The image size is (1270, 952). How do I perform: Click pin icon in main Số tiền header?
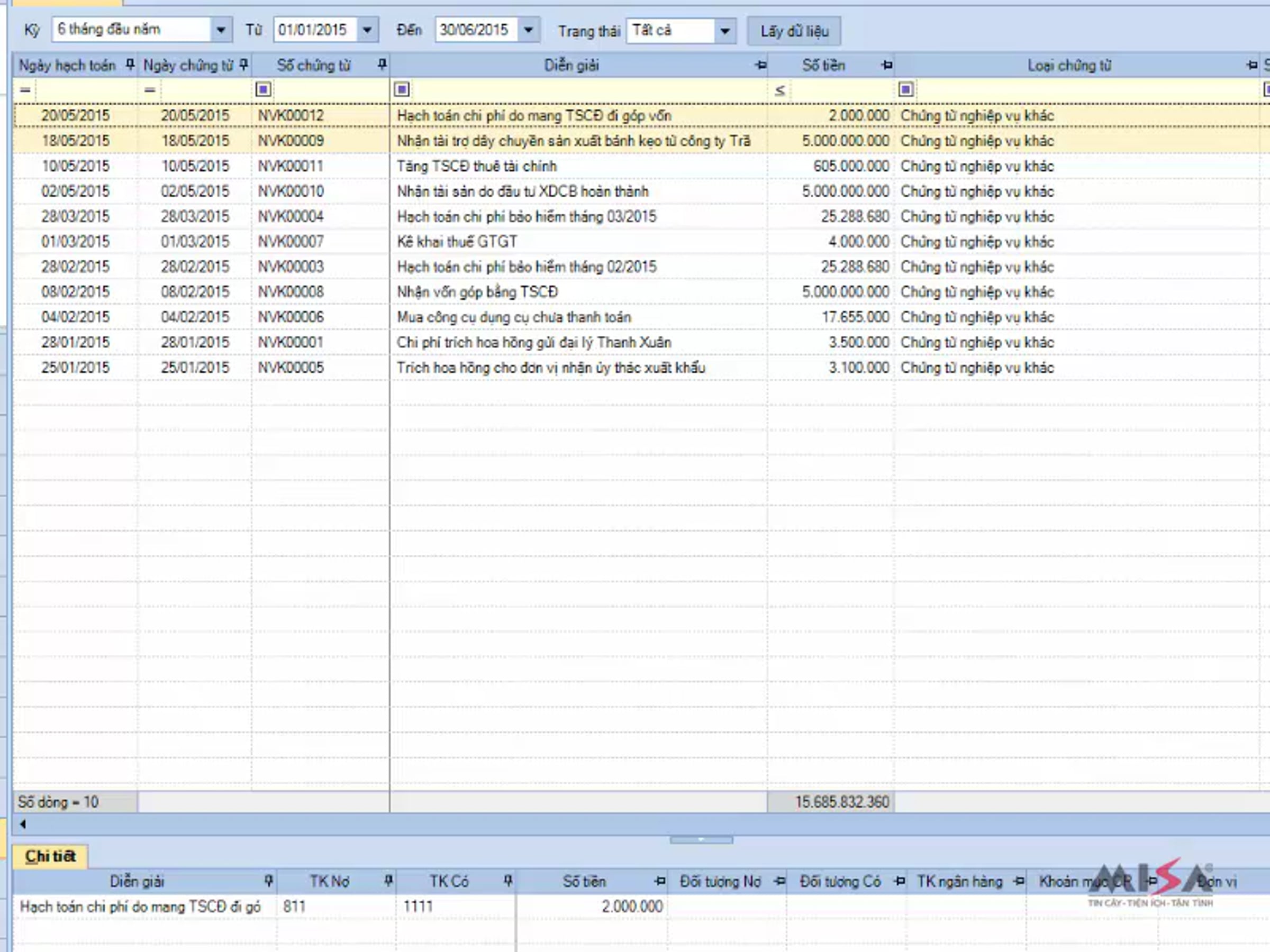[887, 66]
